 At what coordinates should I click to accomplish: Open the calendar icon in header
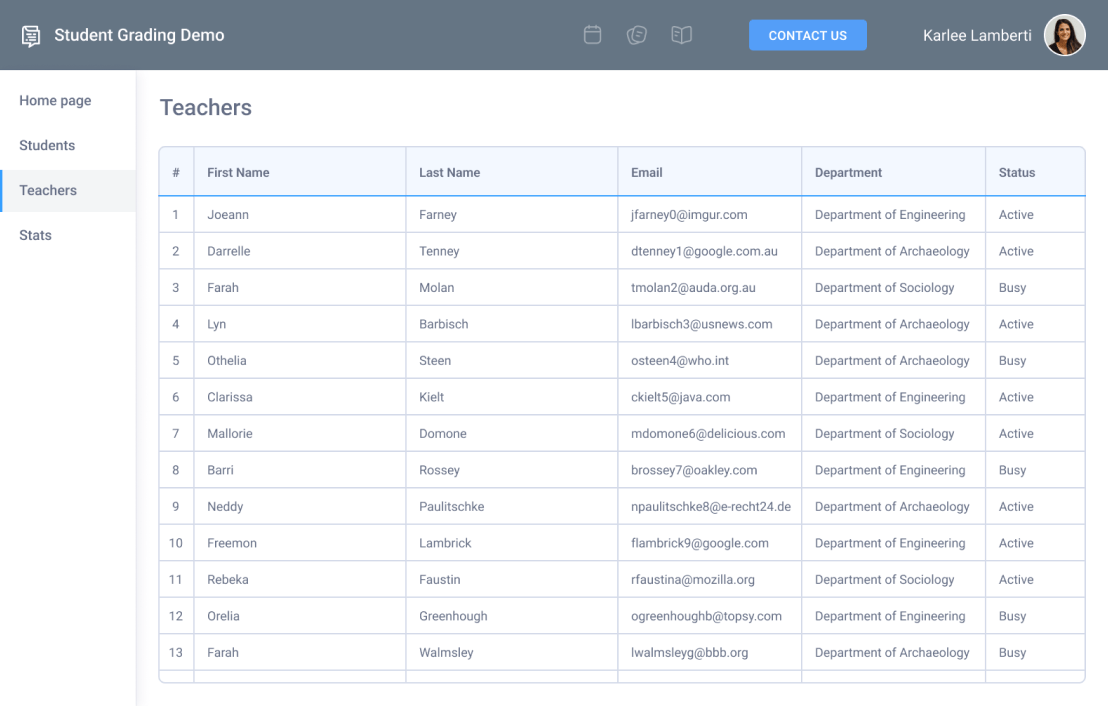(x=592, y=35)
